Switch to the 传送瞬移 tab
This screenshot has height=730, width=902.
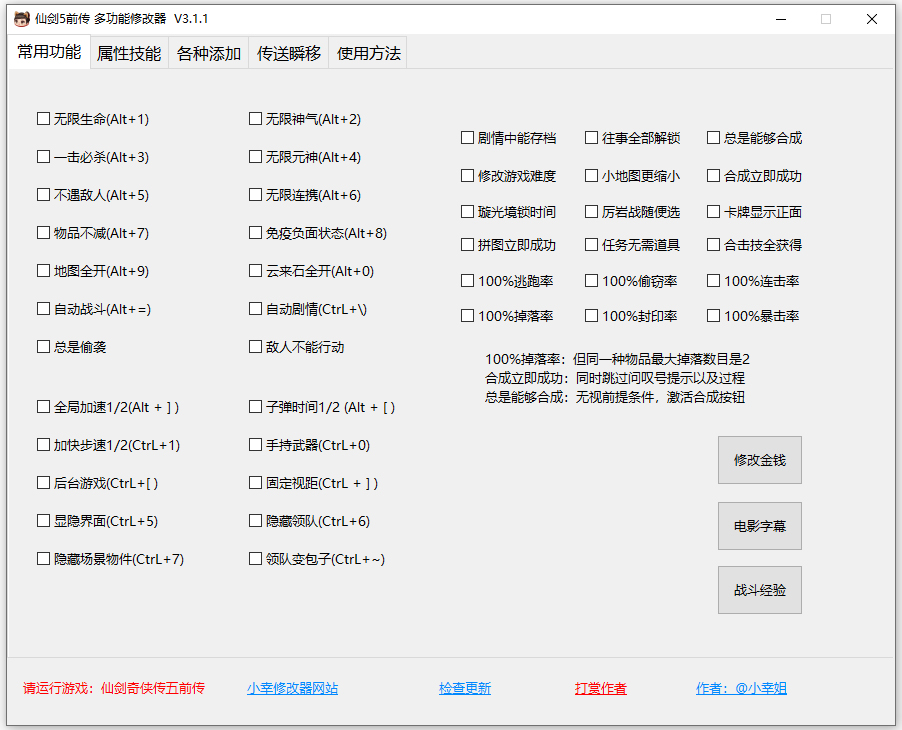(288, 53)
